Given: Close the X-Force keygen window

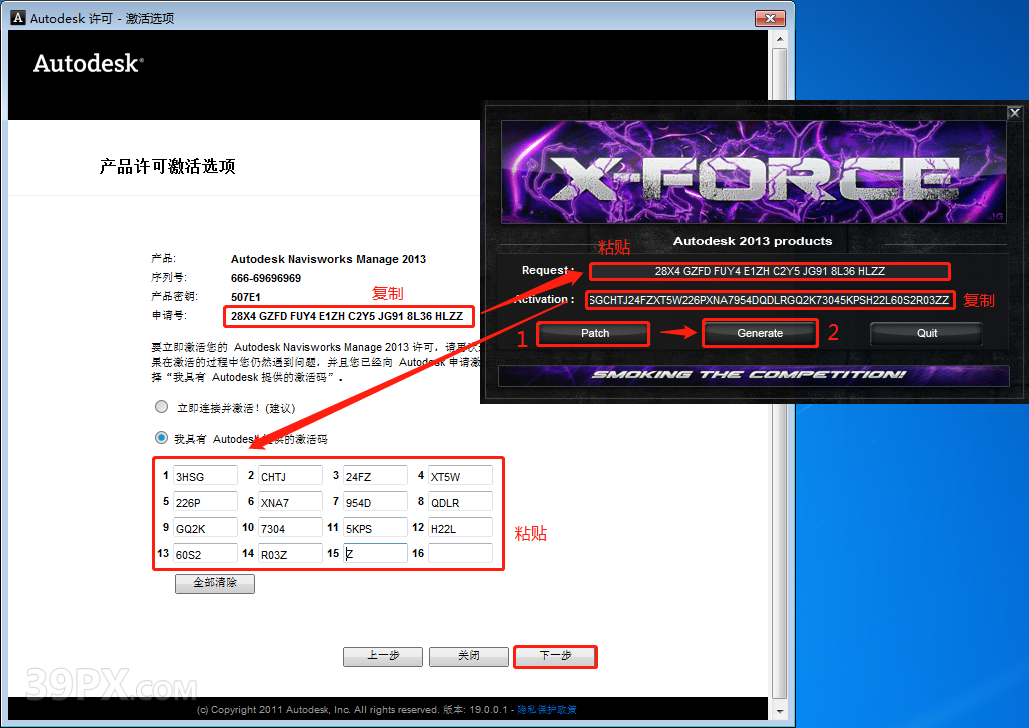Looking at the screenshot, I should 1014,112.
